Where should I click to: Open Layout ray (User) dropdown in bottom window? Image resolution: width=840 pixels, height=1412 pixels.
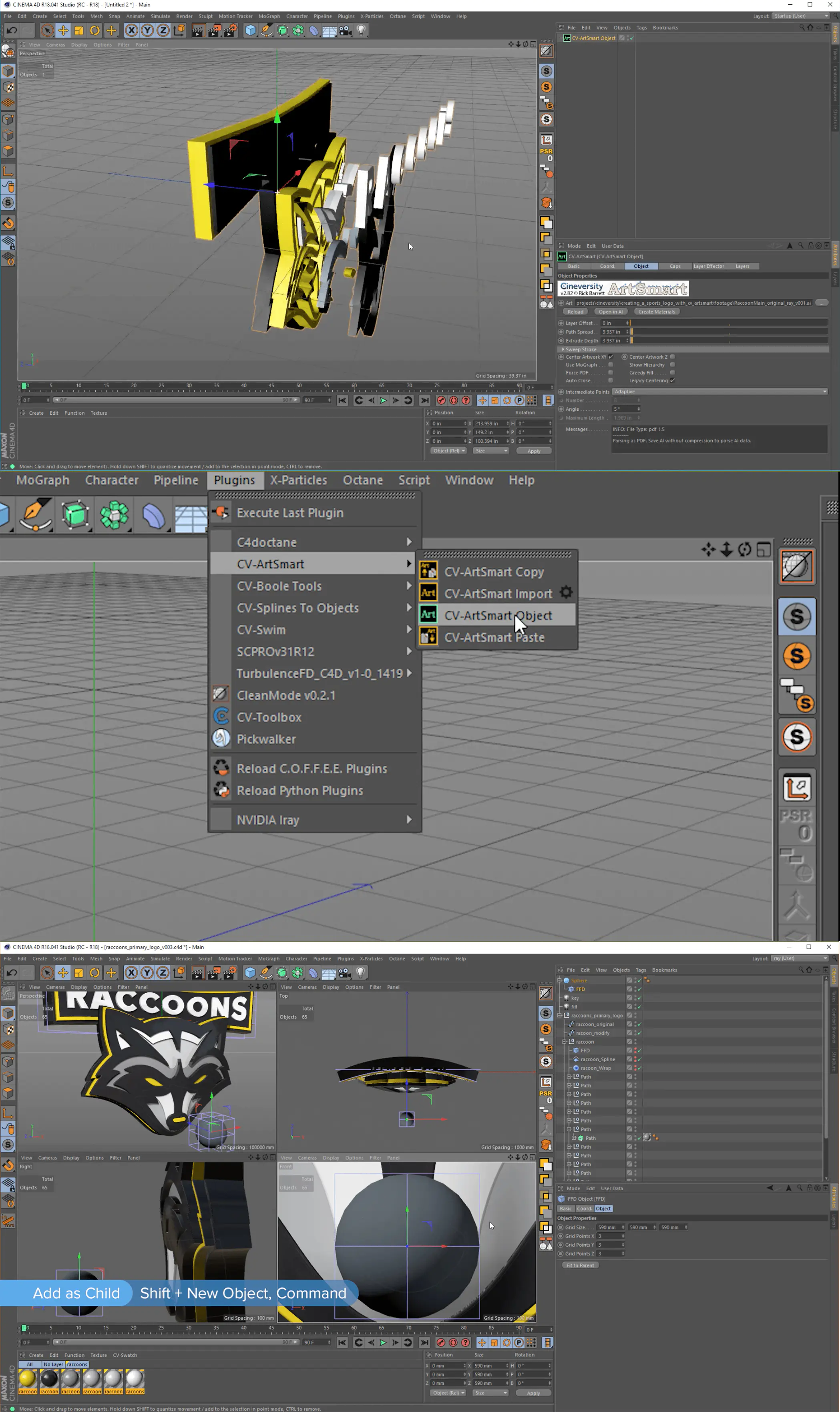pos(800,958)
